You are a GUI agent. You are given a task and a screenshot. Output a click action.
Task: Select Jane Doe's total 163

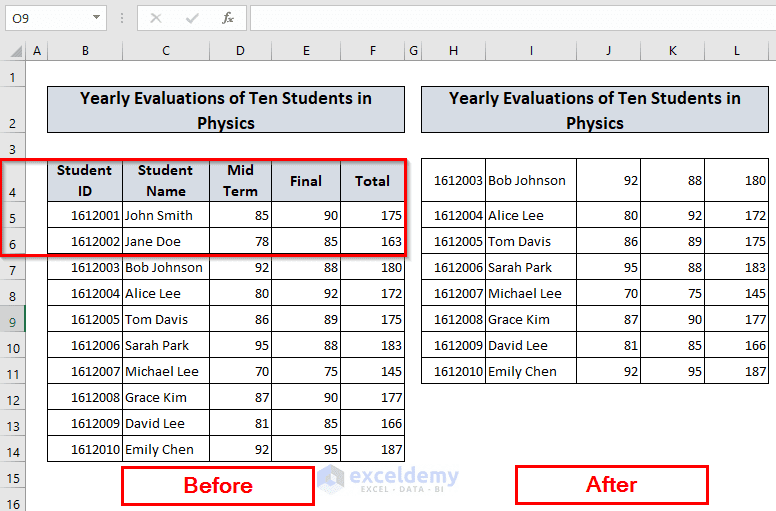[373, 241]
